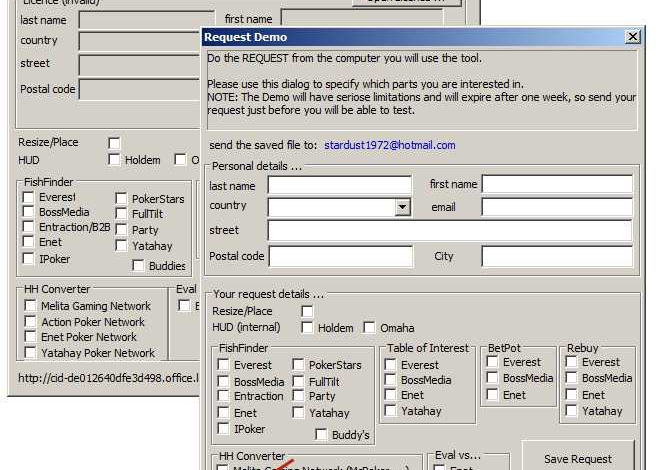Enable BossMedia in the BetPot group

[x=493, y=378]
